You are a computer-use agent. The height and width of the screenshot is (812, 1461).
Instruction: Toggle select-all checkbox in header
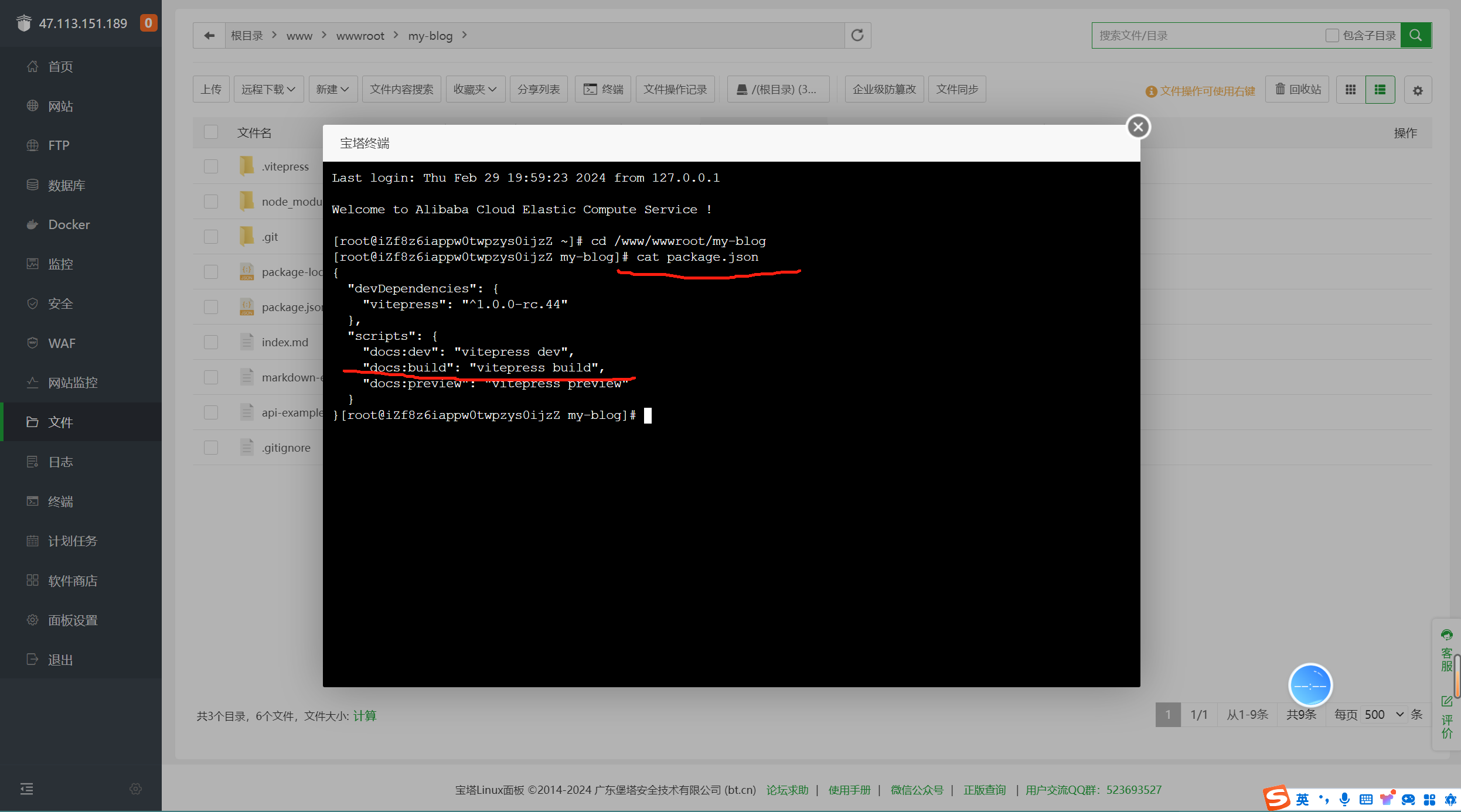(x=211, y=132)
